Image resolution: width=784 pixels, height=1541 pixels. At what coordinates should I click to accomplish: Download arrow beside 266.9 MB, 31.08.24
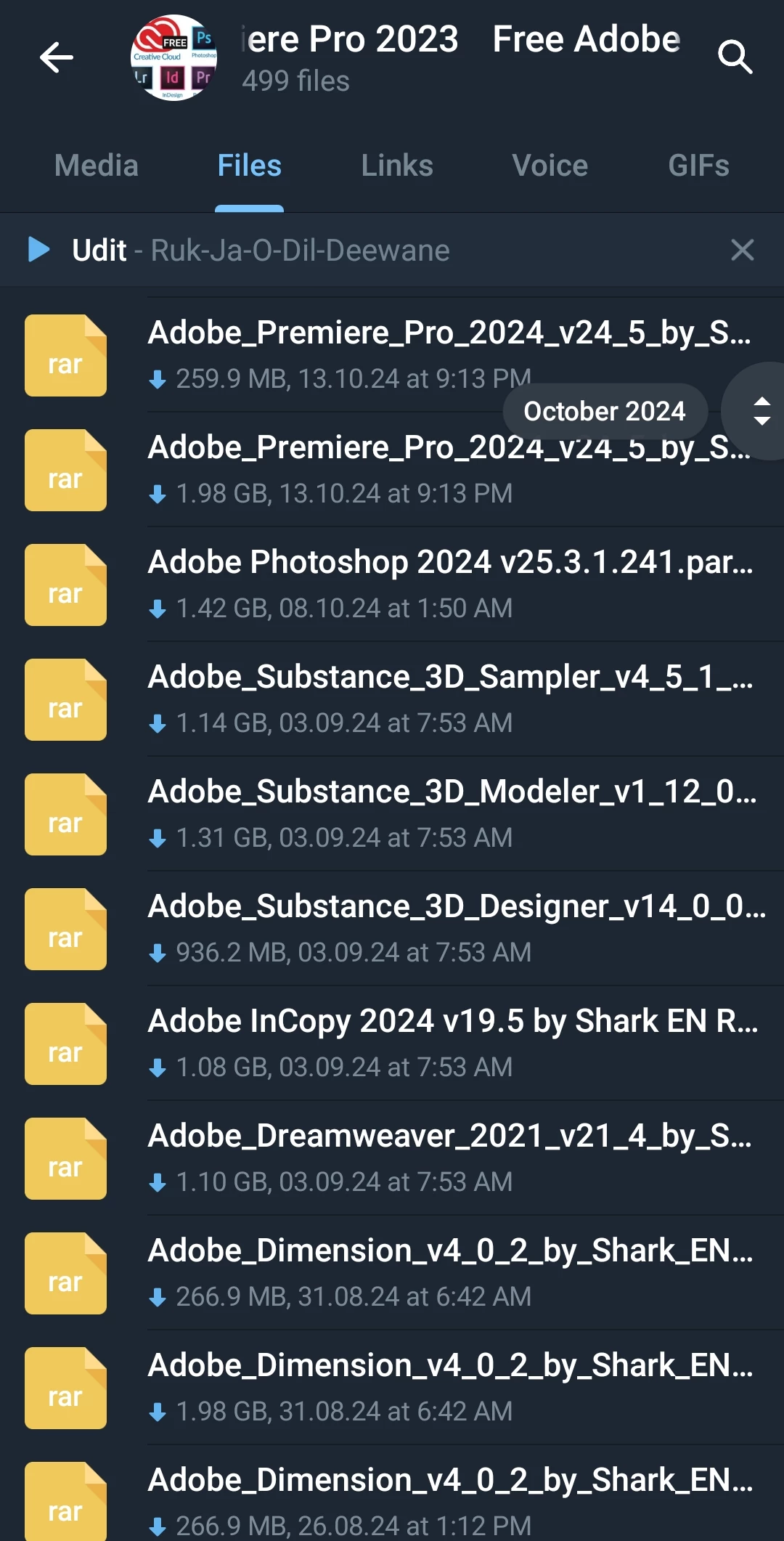tap(158, 1297)
